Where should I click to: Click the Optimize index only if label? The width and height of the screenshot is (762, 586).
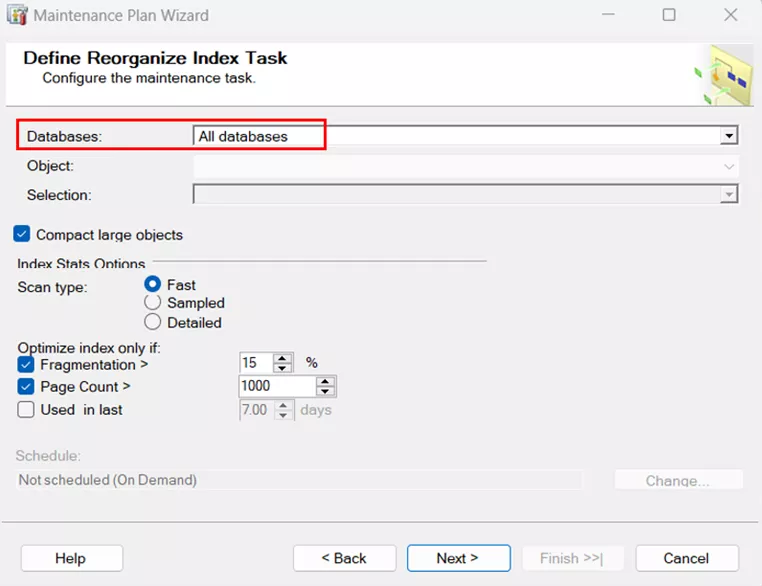coord(89,348)
